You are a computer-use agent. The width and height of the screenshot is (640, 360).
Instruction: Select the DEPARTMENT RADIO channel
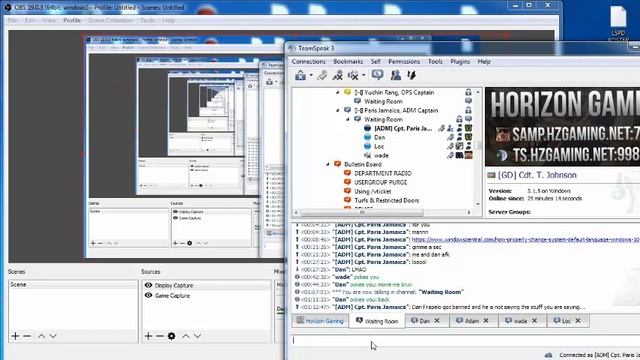click(x=382, y=173)
